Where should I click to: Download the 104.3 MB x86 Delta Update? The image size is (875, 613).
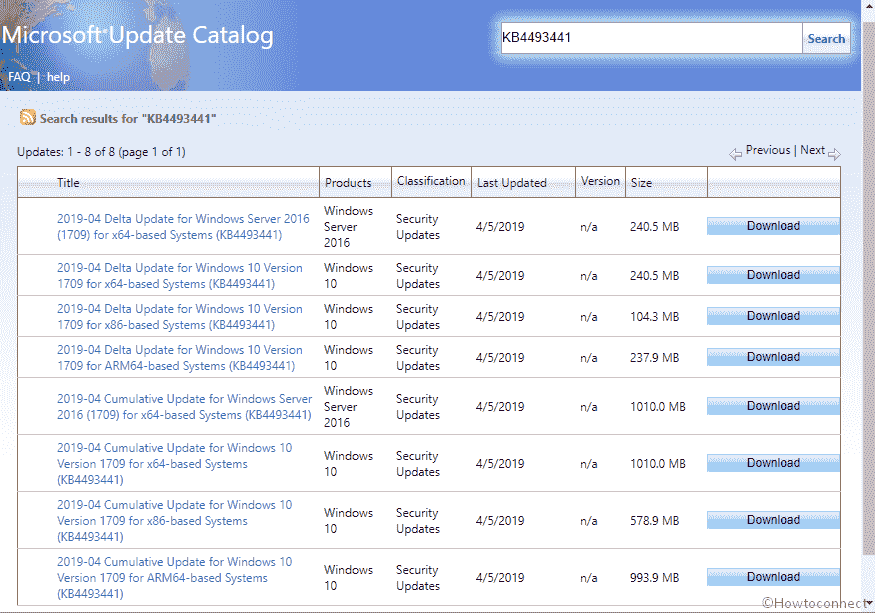click(773, 316)
